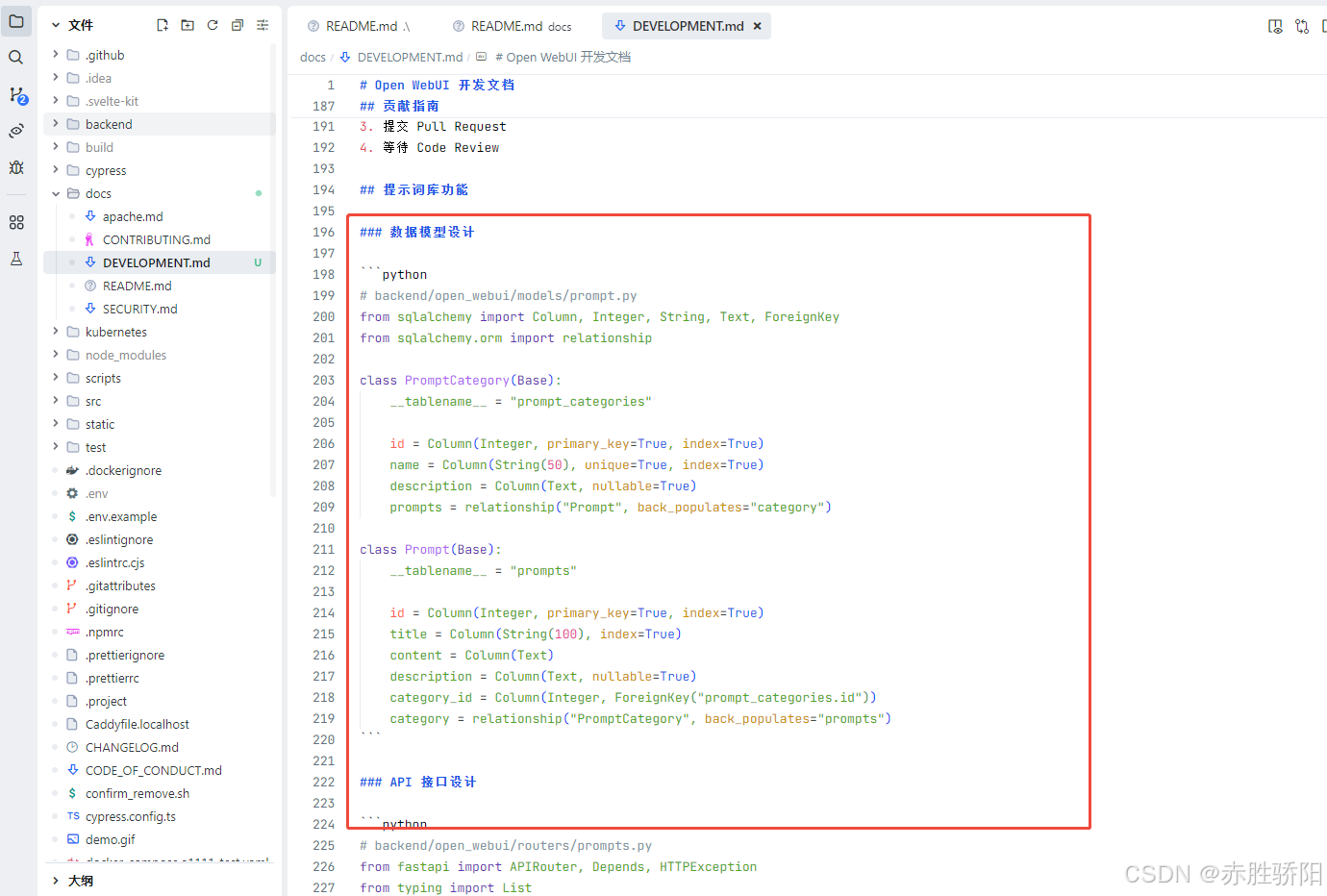Open the search panel in sidebar

(x=16, y=58)
